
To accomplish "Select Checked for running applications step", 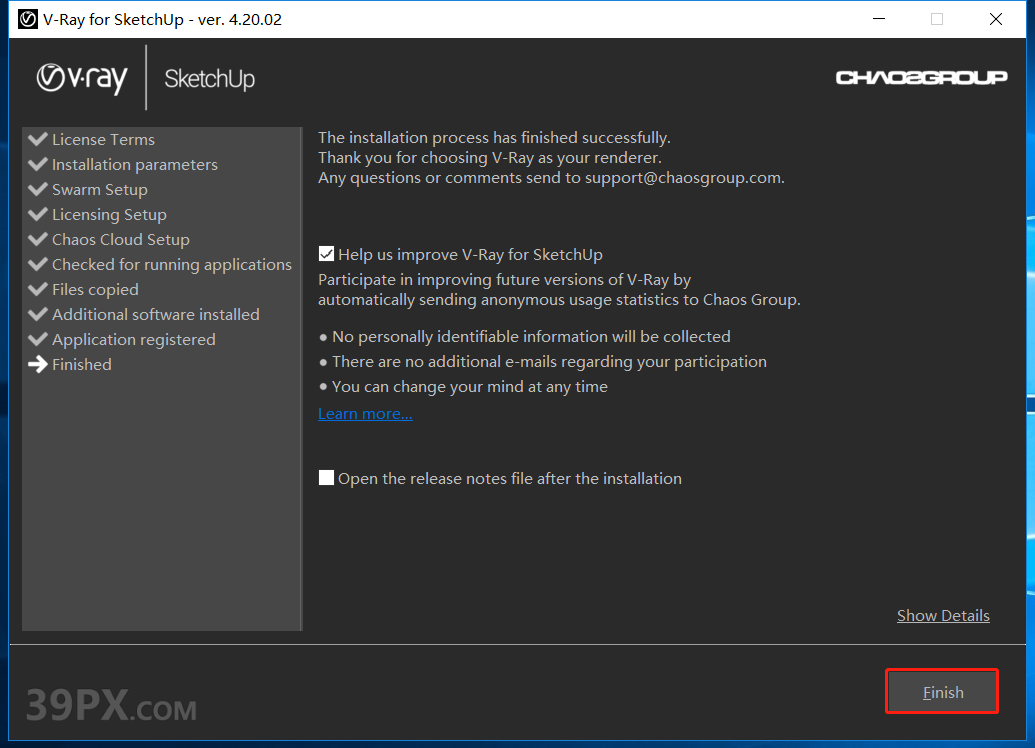I will [172, 265].
